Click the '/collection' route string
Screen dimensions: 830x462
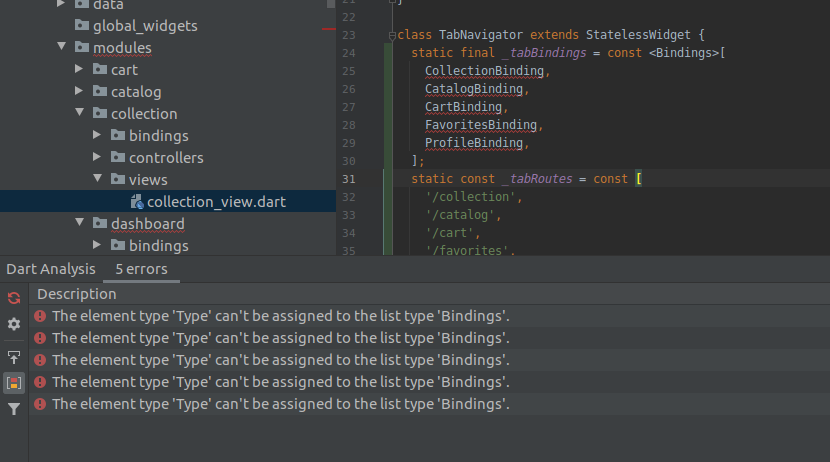(x=471, y=197)
